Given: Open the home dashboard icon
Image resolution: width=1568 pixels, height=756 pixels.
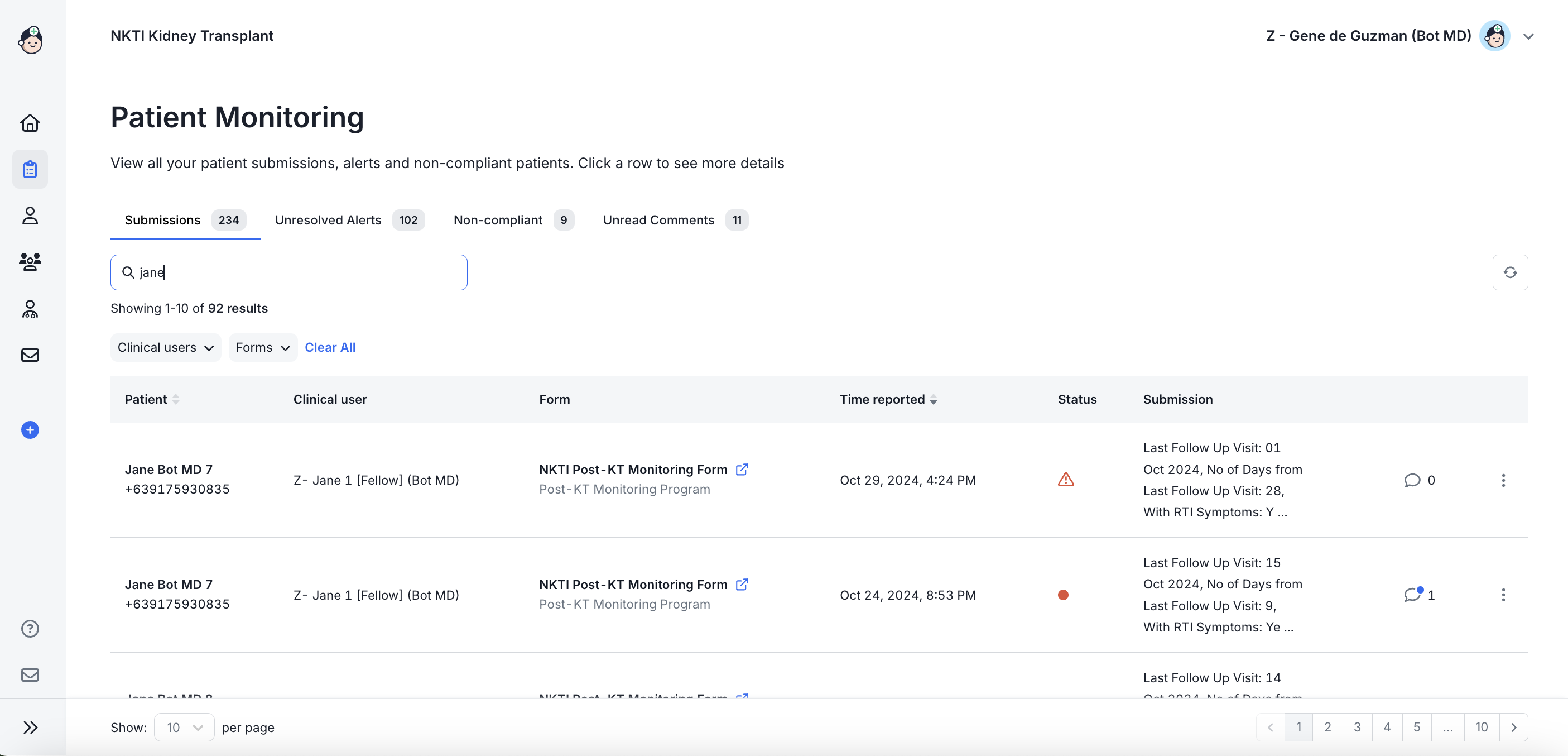Looking at the screenshot, I should (x=30, y=123).
